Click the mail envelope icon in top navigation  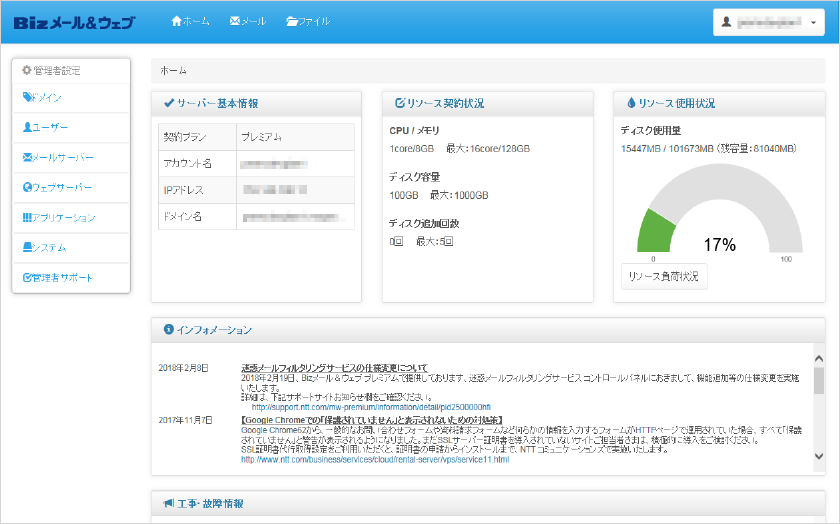click(235, 21)
